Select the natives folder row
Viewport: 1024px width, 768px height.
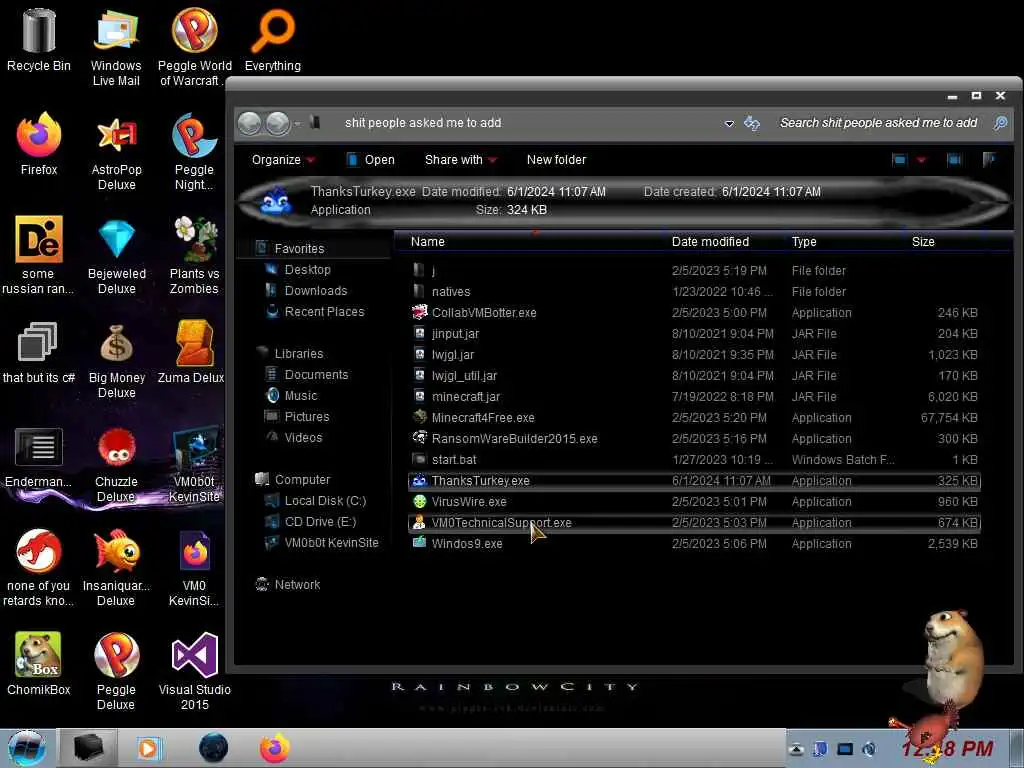(x=694, y=292)
